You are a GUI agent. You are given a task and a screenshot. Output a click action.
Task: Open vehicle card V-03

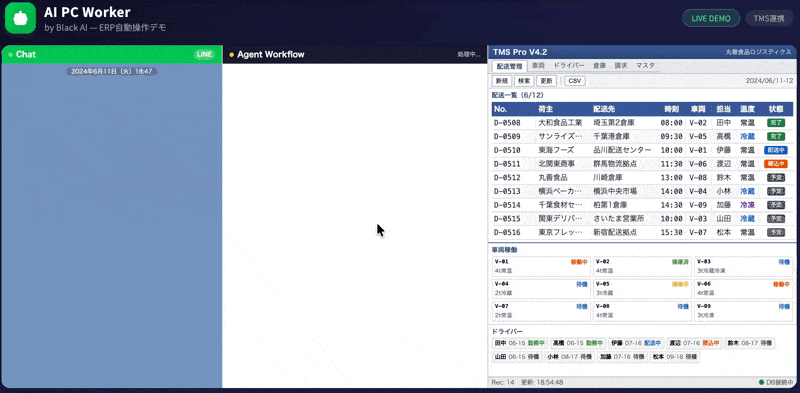(743, 266)
